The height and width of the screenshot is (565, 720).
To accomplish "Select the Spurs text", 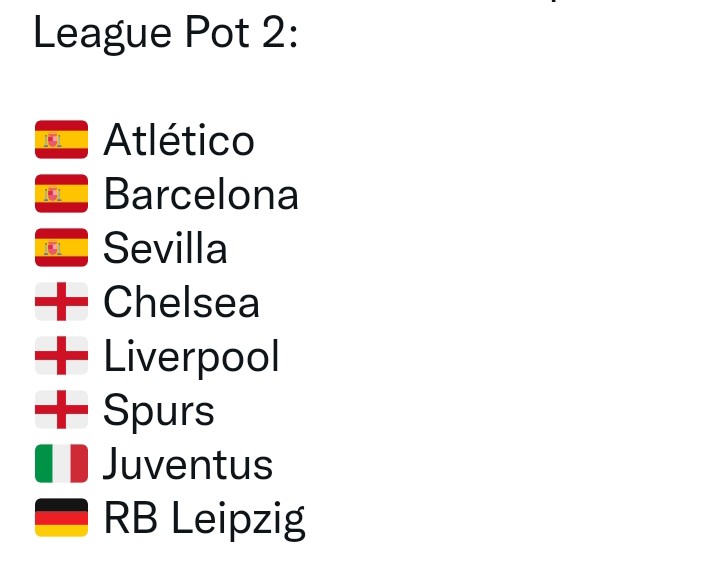I will (x=159, y=412).
